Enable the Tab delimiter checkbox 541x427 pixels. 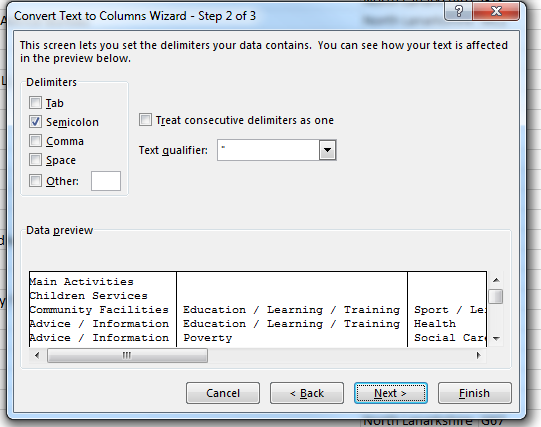tap(35, 103)
